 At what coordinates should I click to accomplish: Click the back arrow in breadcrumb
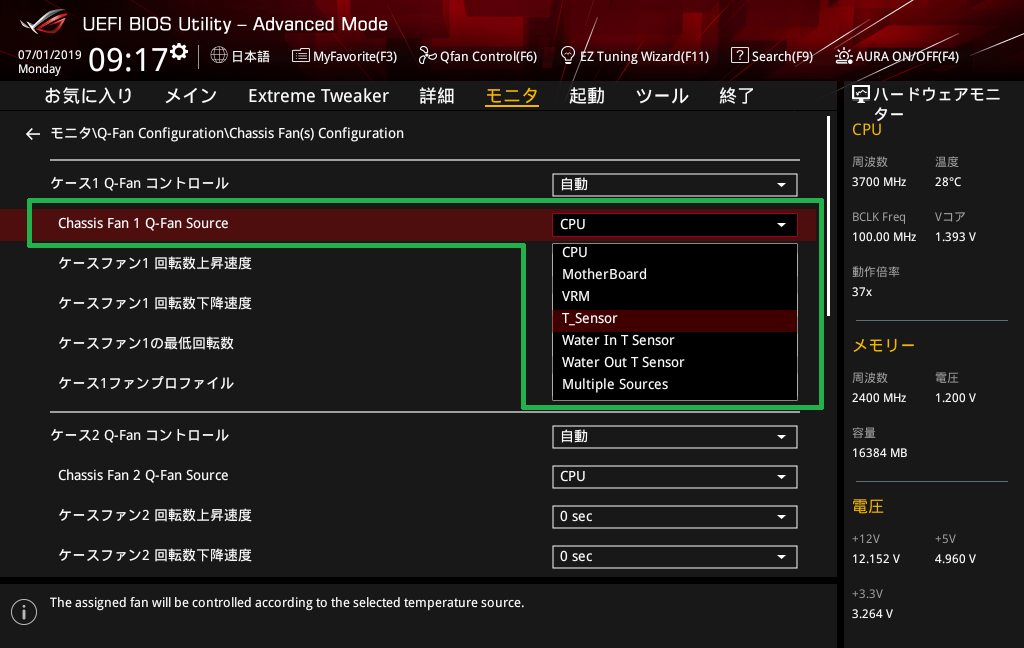point(33,134)
